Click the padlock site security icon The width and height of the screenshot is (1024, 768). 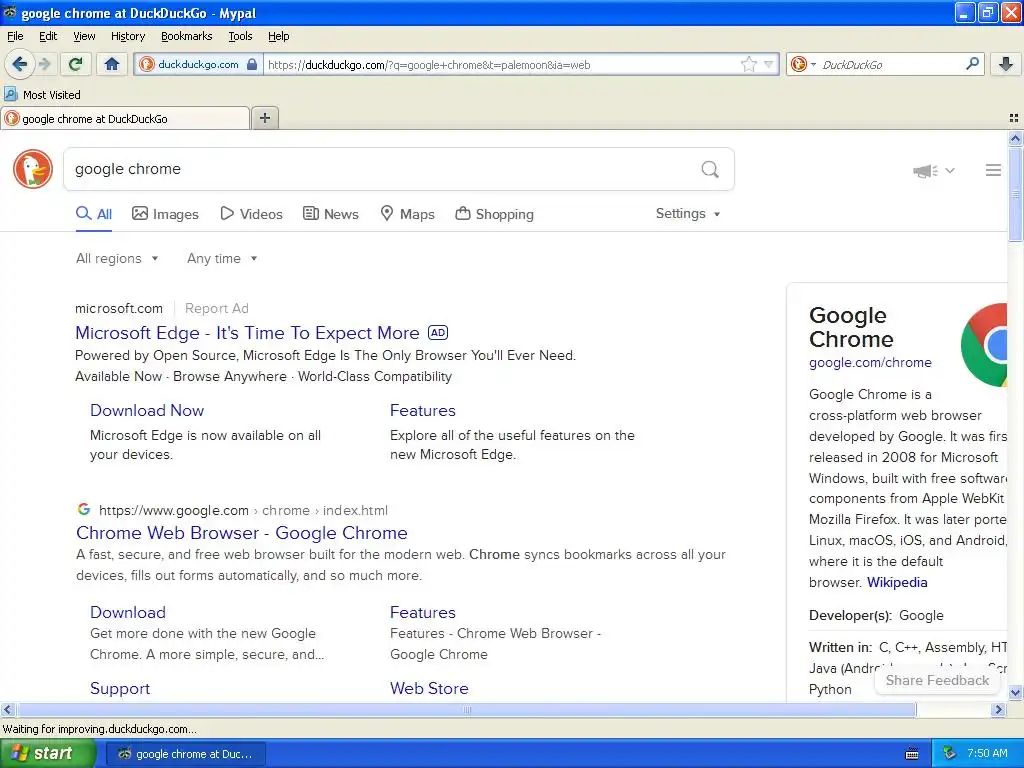tap(252, 64)
